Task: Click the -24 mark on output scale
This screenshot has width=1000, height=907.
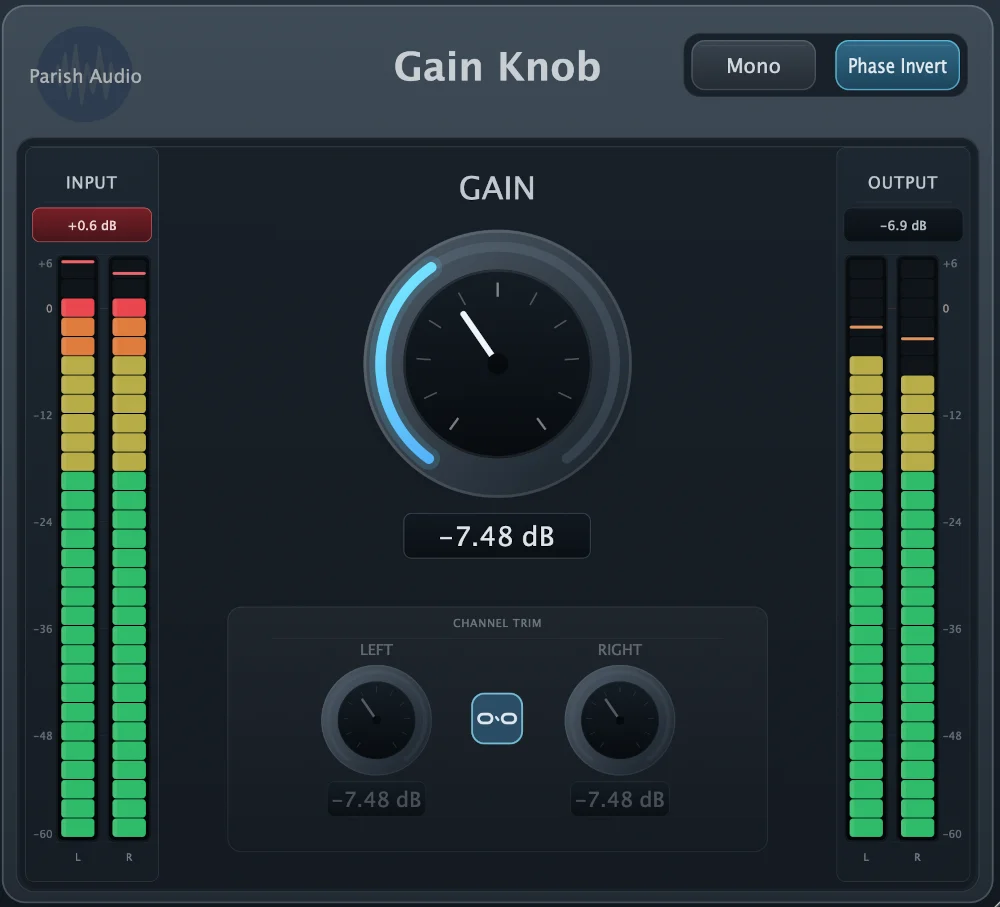Action: pyautogui.click(x=952, y=522)
